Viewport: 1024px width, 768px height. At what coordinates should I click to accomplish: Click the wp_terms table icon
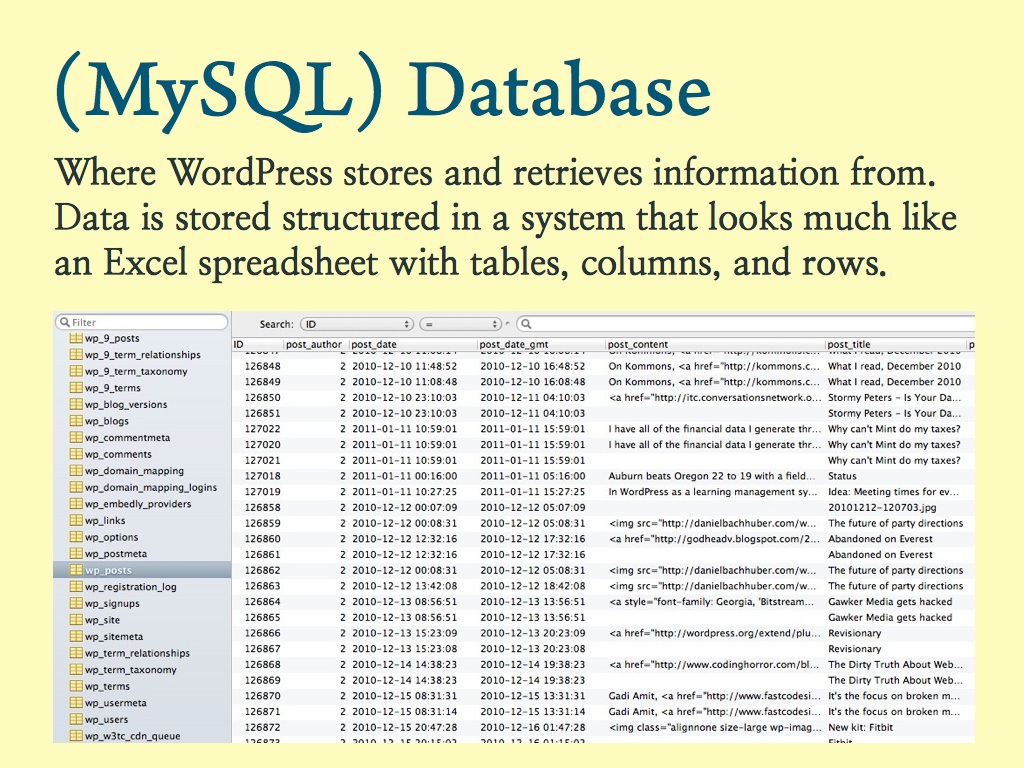(76, 686)
